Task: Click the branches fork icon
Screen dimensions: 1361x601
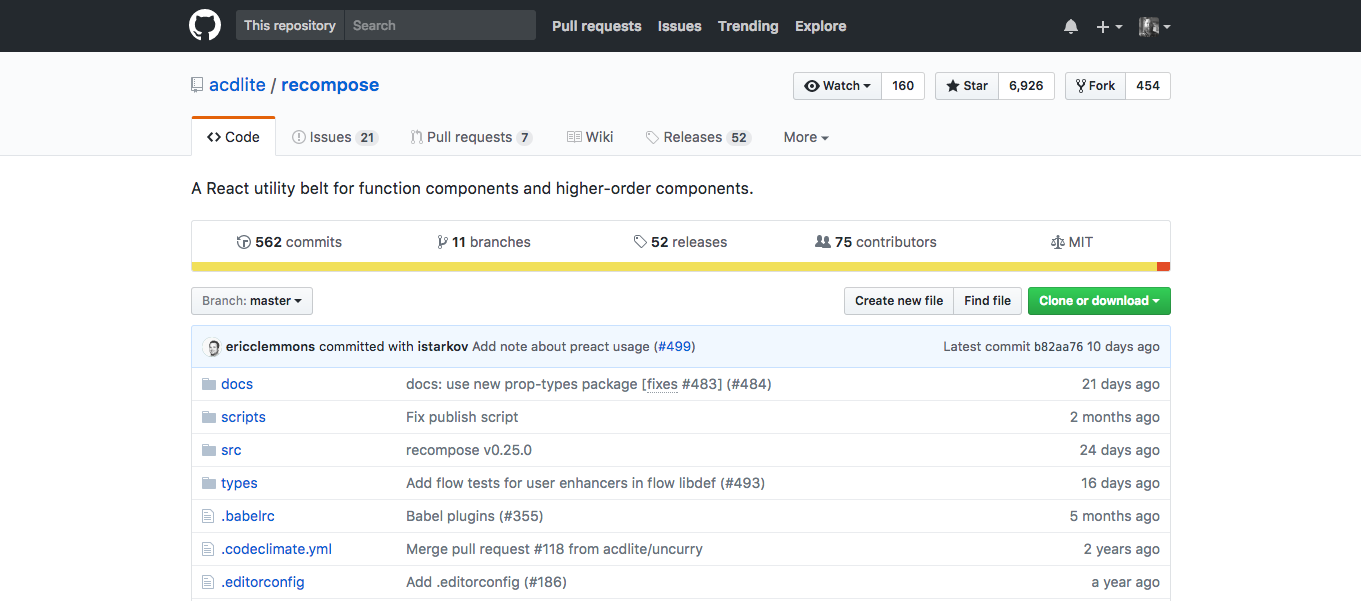Action: [x=442, y=242]
